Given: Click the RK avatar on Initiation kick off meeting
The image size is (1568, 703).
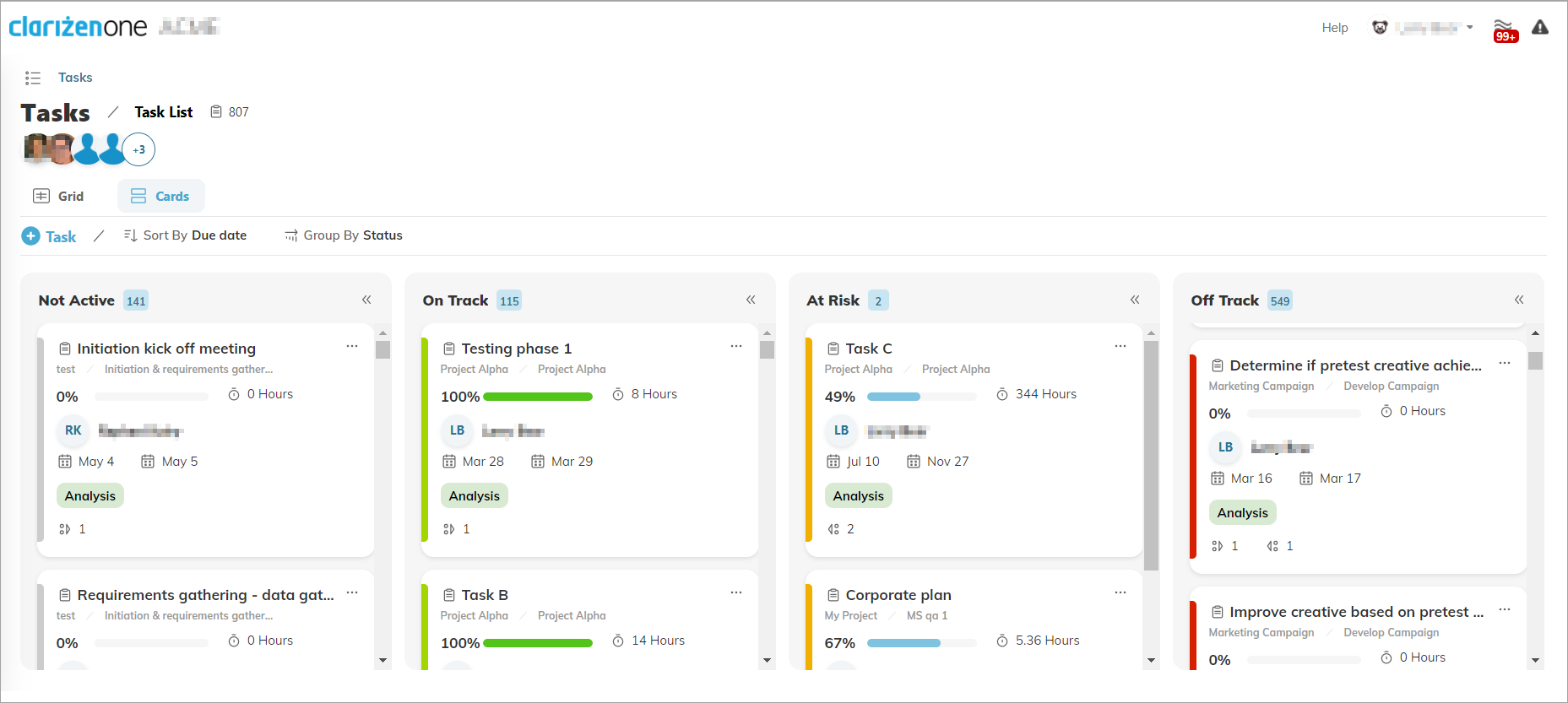Looking at the screenshot, I should point(73,430).
